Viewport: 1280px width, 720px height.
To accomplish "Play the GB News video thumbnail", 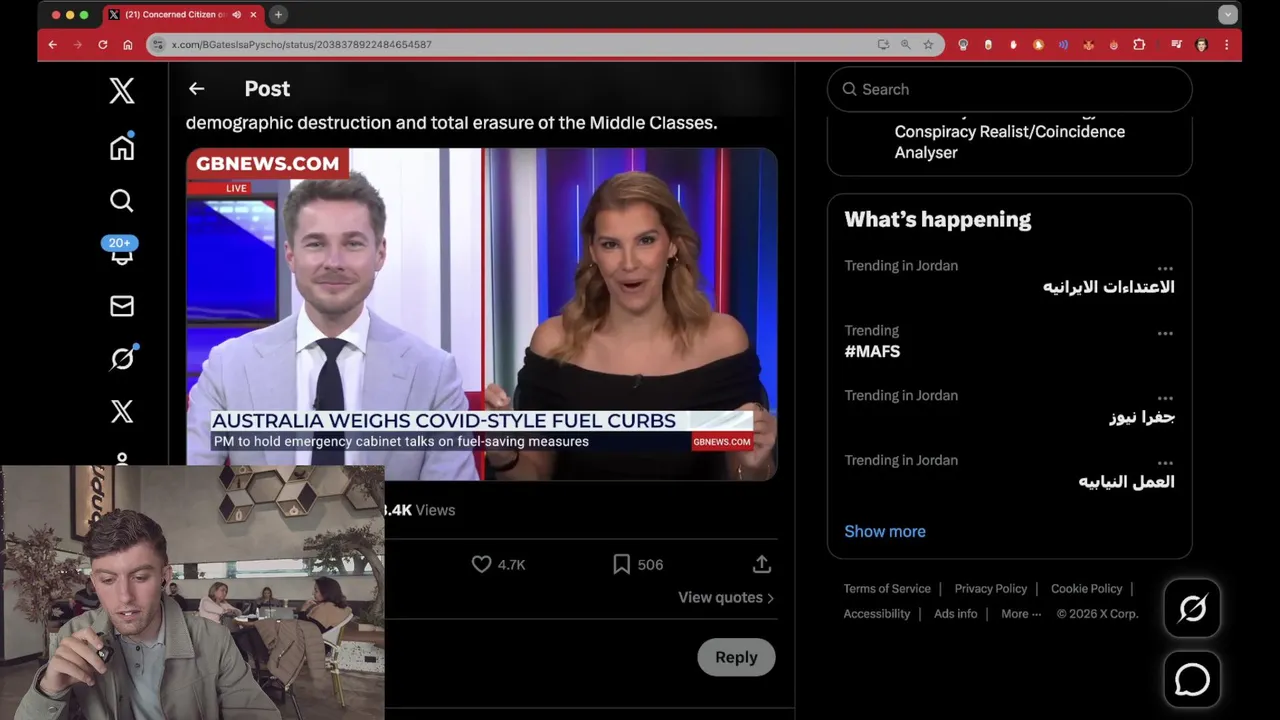I will [481, 314].
